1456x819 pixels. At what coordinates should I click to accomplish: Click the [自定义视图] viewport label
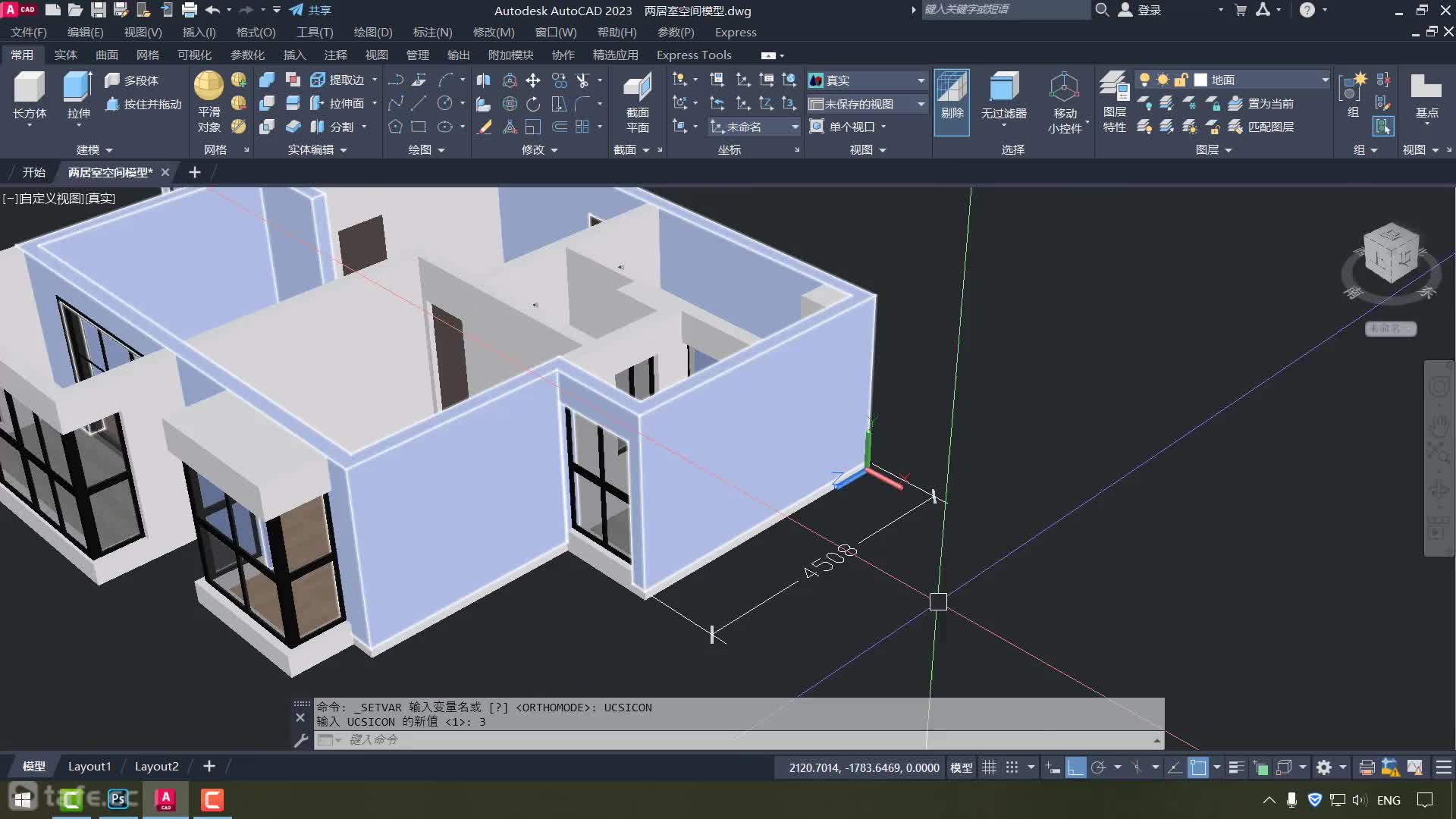coord(51,199)
